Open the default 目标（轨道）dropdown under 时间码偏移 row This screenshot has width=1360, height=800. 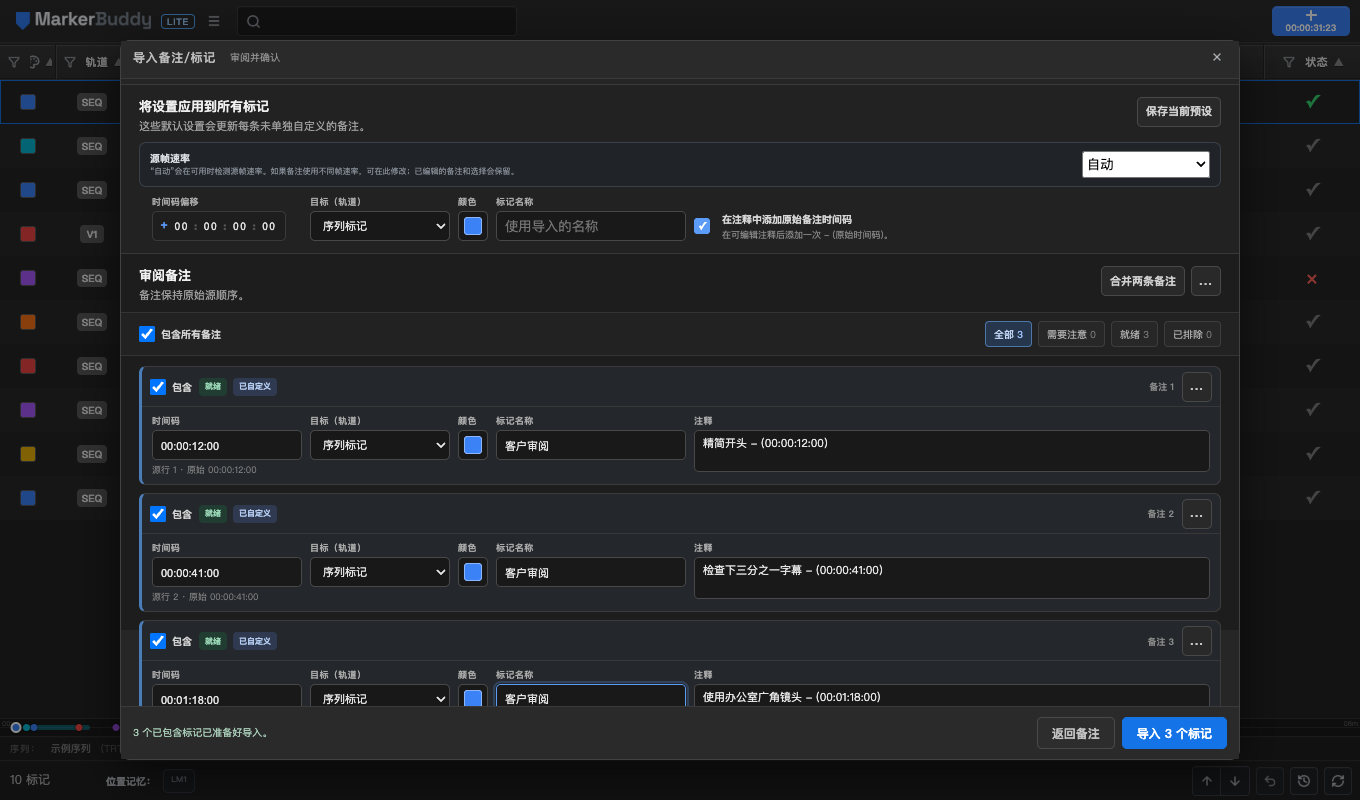[380, 226]
